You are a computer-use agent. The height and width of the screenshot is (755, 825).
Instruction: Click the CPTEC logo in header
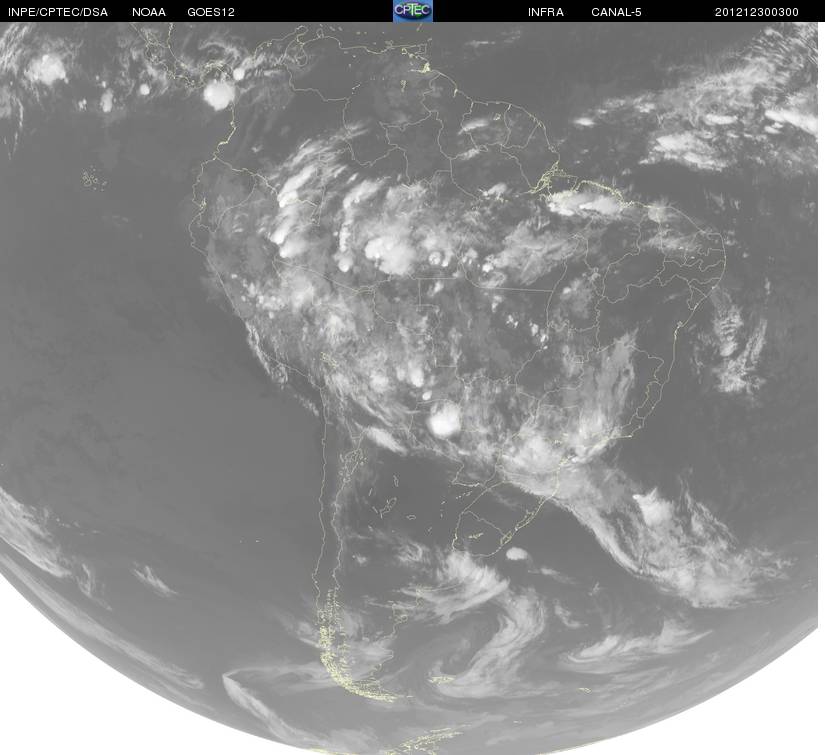pos(413,11)
